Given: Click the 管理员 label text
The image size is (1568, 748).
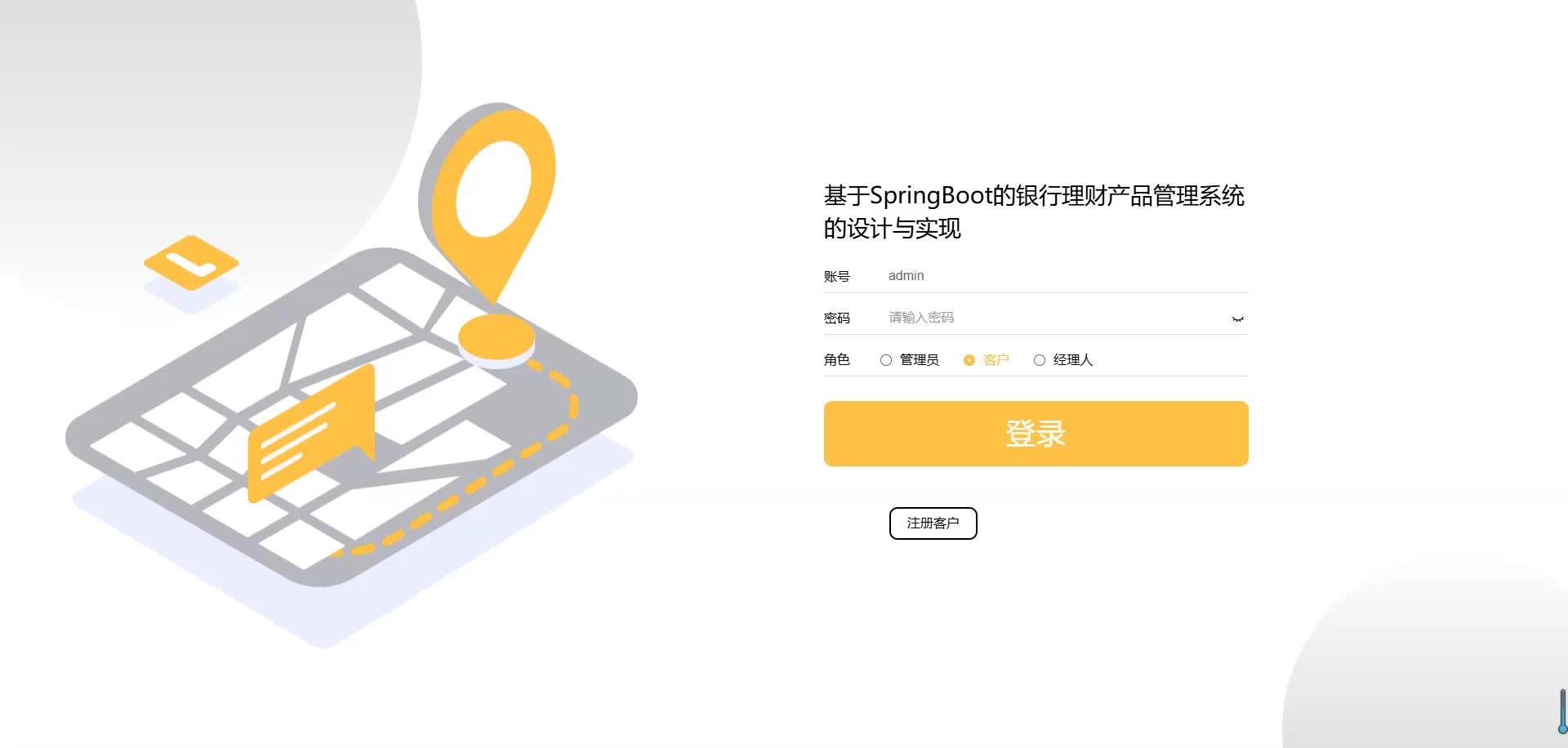Looking at the screenshot, I should pyautogui.click(x=920, y=360).
